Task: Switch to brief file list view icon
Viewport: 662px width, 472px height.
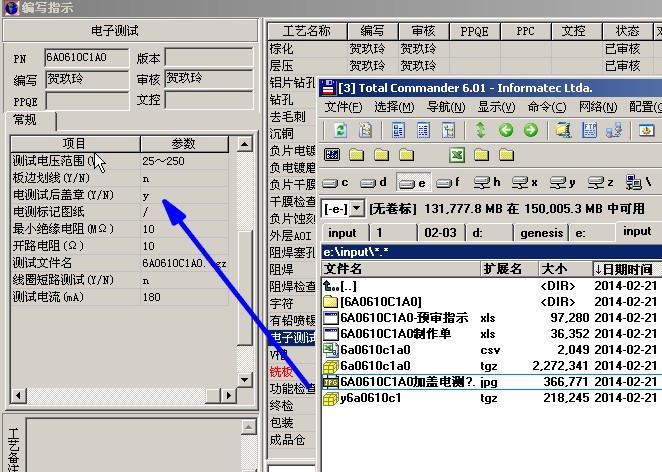Action: click(x=398, y=130)
